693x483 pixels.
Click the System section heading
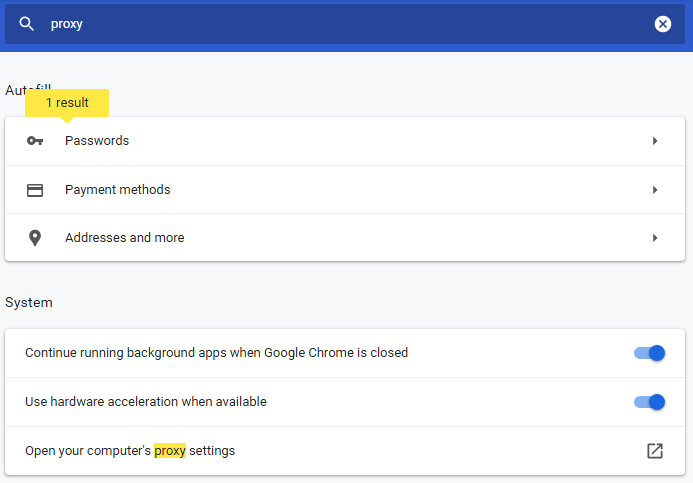coord(29,302)
